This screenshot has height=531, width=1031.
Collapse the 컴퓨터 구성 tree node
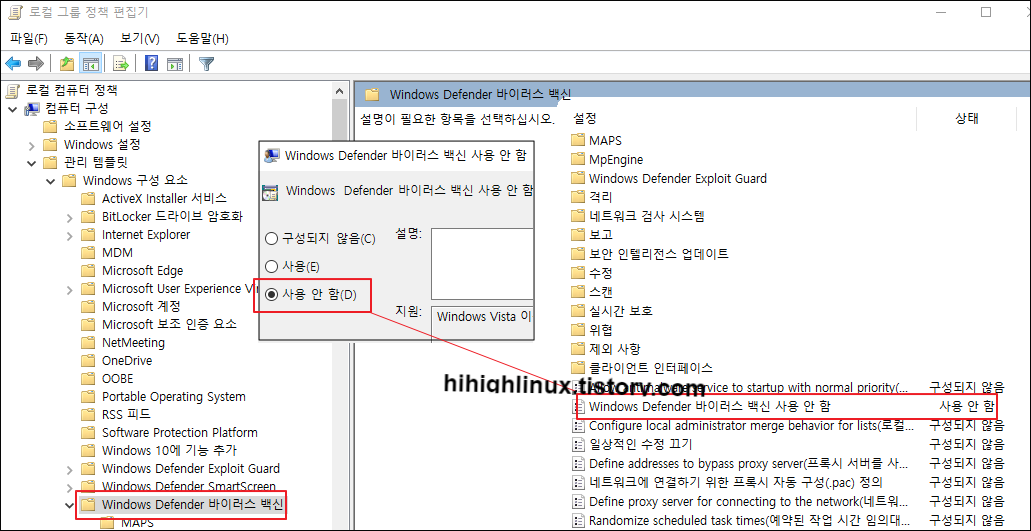pyautogui.click(x=12, y=108)
